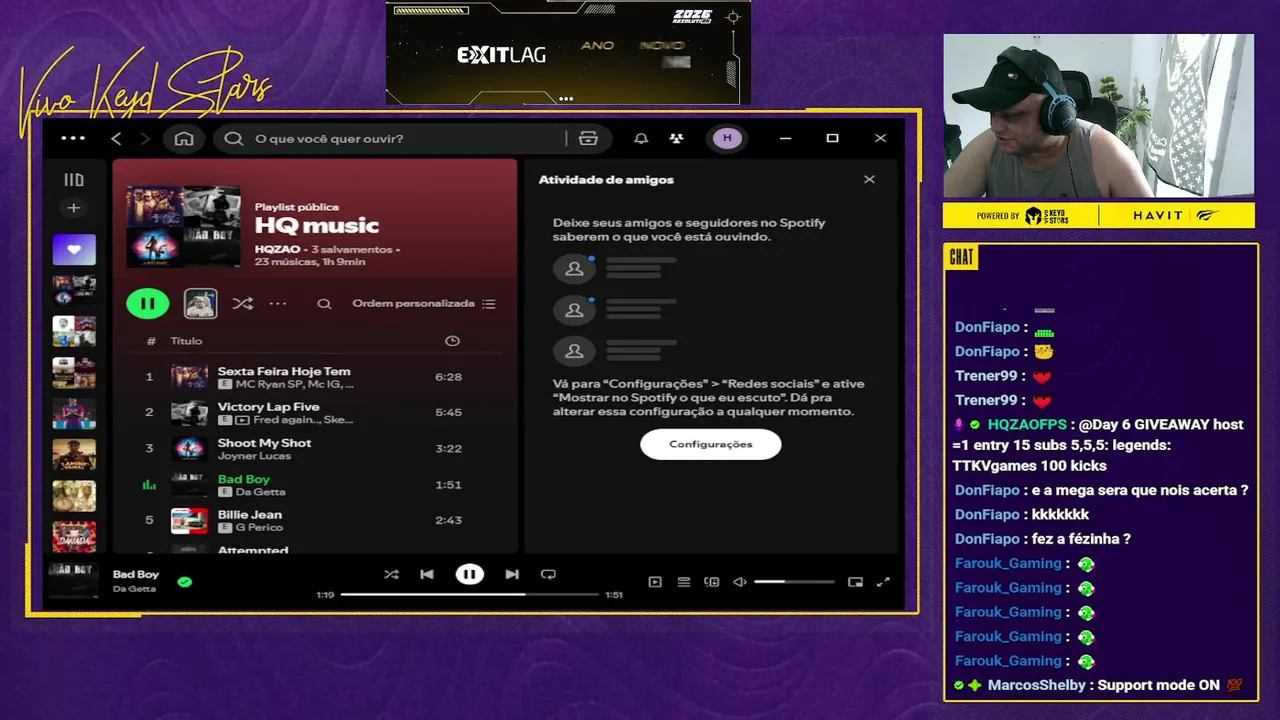Open artist link 'Joyner Lucas'
The image size is (1280, 720).
point(254,456)
